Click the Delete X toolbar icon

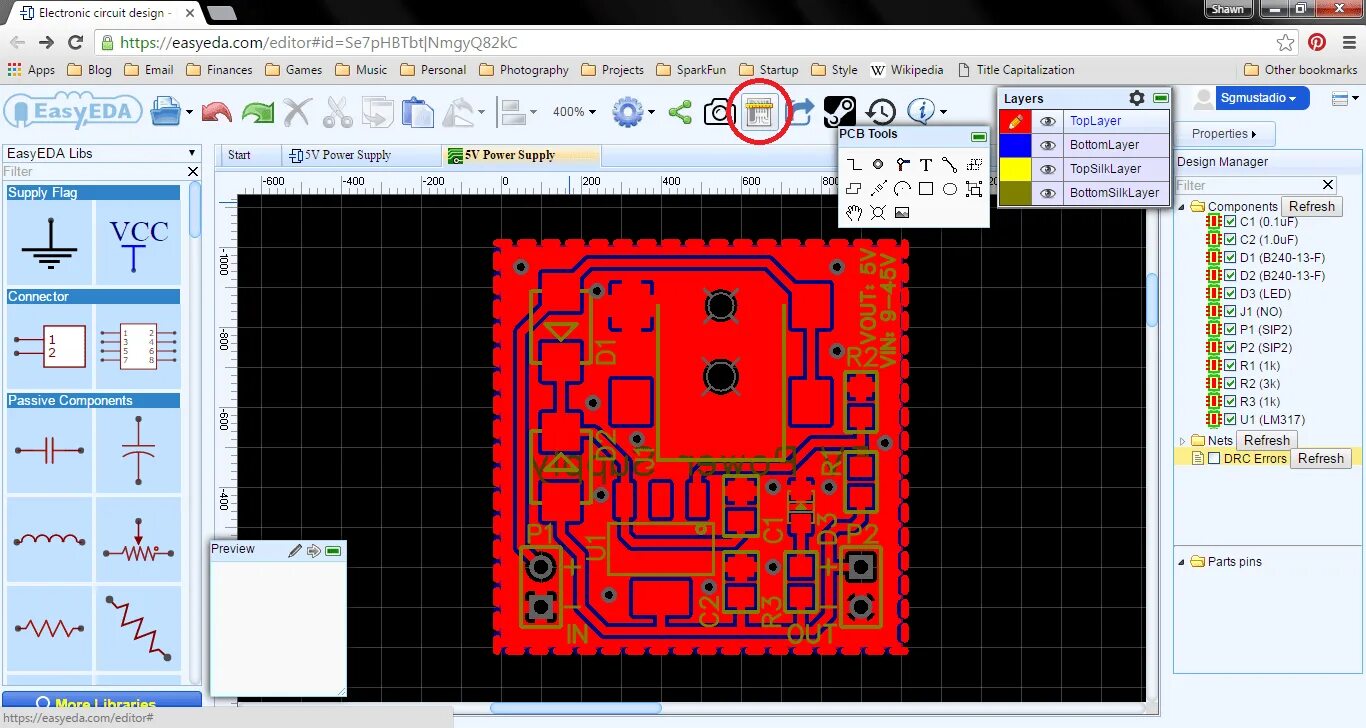tap(297, 111)
